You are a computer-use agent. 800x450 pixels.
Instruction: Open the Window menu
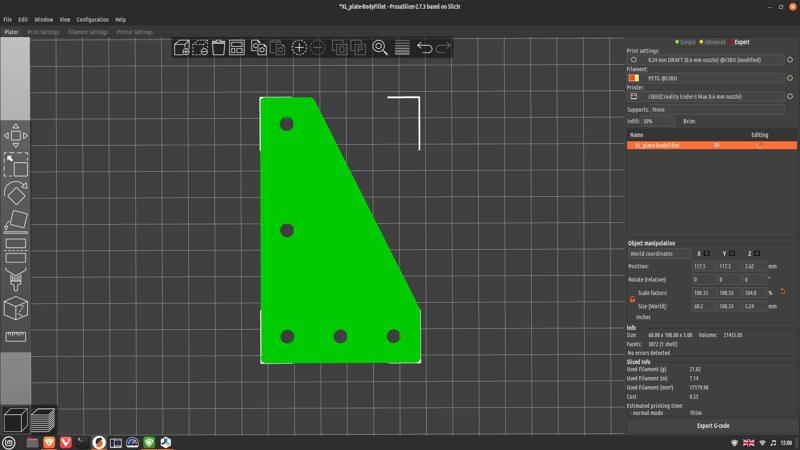44,19
